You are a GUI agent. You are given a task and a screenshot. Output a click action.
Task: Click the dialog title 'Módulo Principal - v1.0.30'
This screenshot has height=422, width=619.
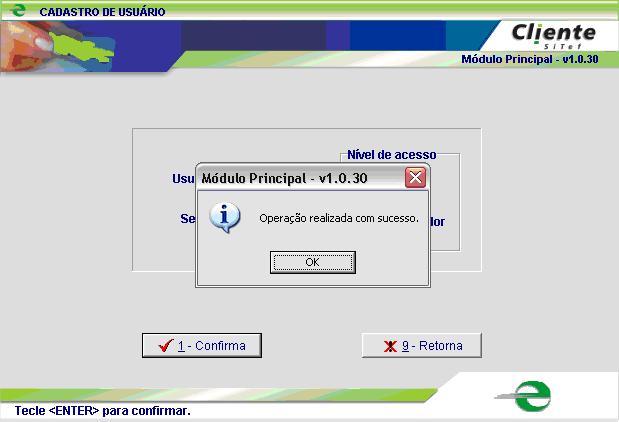285,178
